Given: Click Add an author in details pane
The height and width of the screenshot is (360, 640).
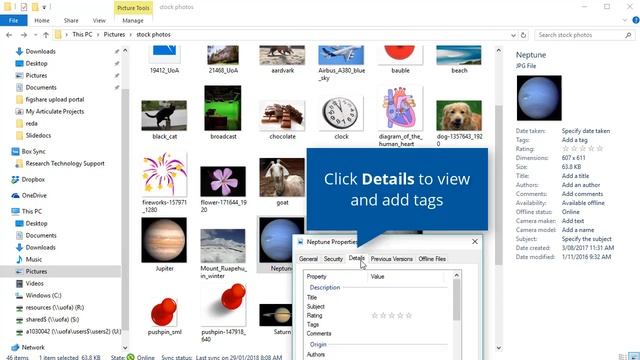Looking at the screenshot, I should coord(581,185).
